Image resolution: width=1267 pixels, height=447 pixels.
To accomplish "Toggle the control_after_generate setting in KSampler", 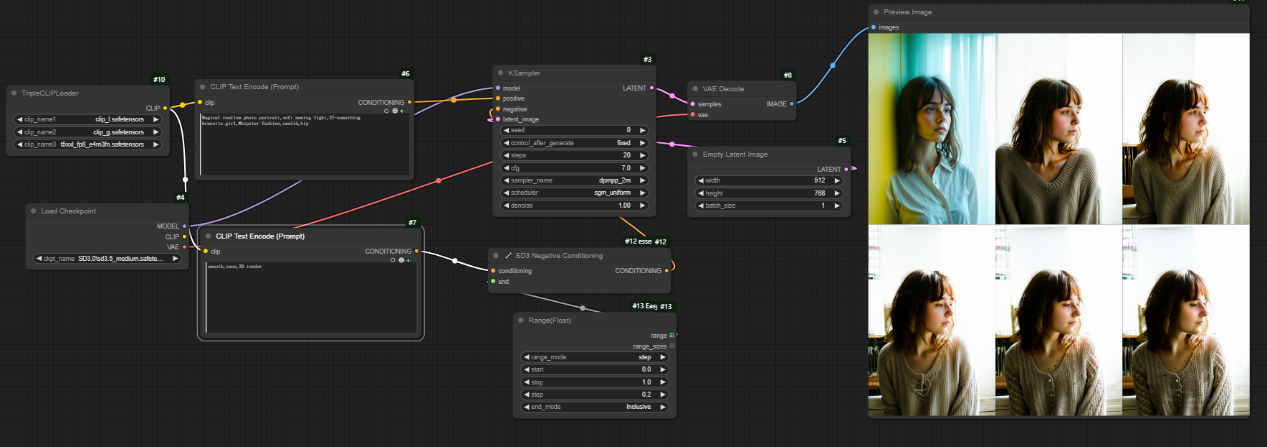I will 572,143.
